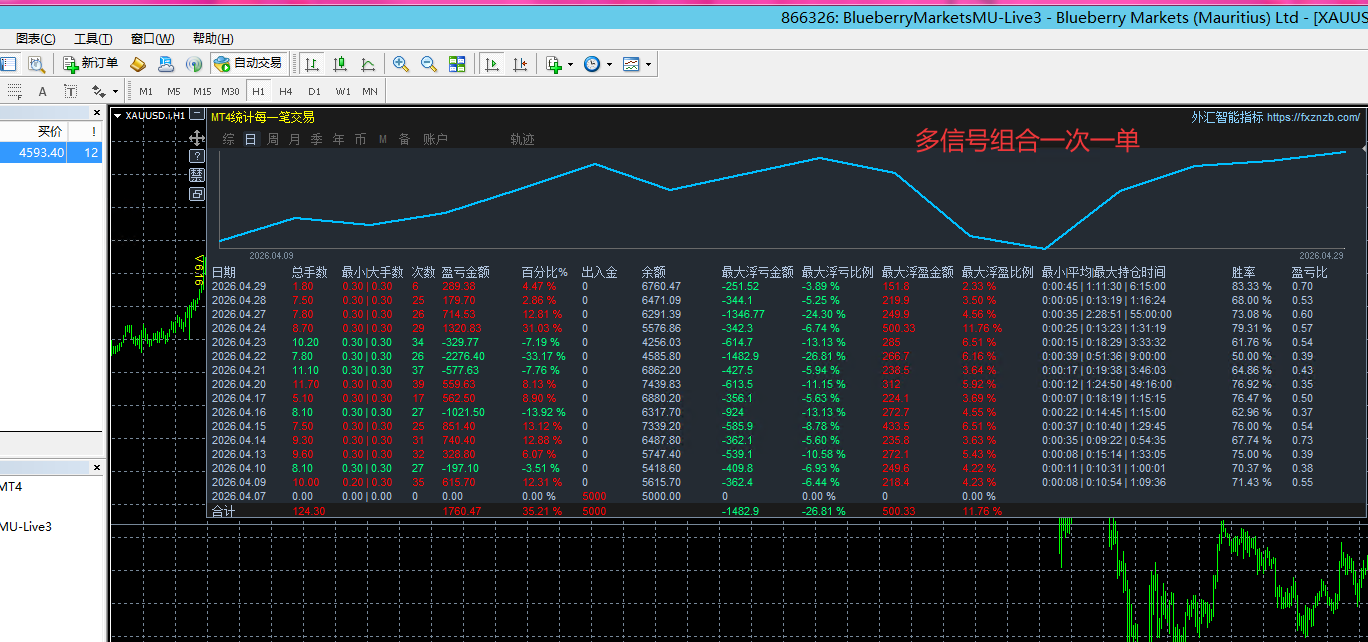Switch chart to candlestick mode
Viewport: 1368px width, 642px height.
[x=340, y=64]
